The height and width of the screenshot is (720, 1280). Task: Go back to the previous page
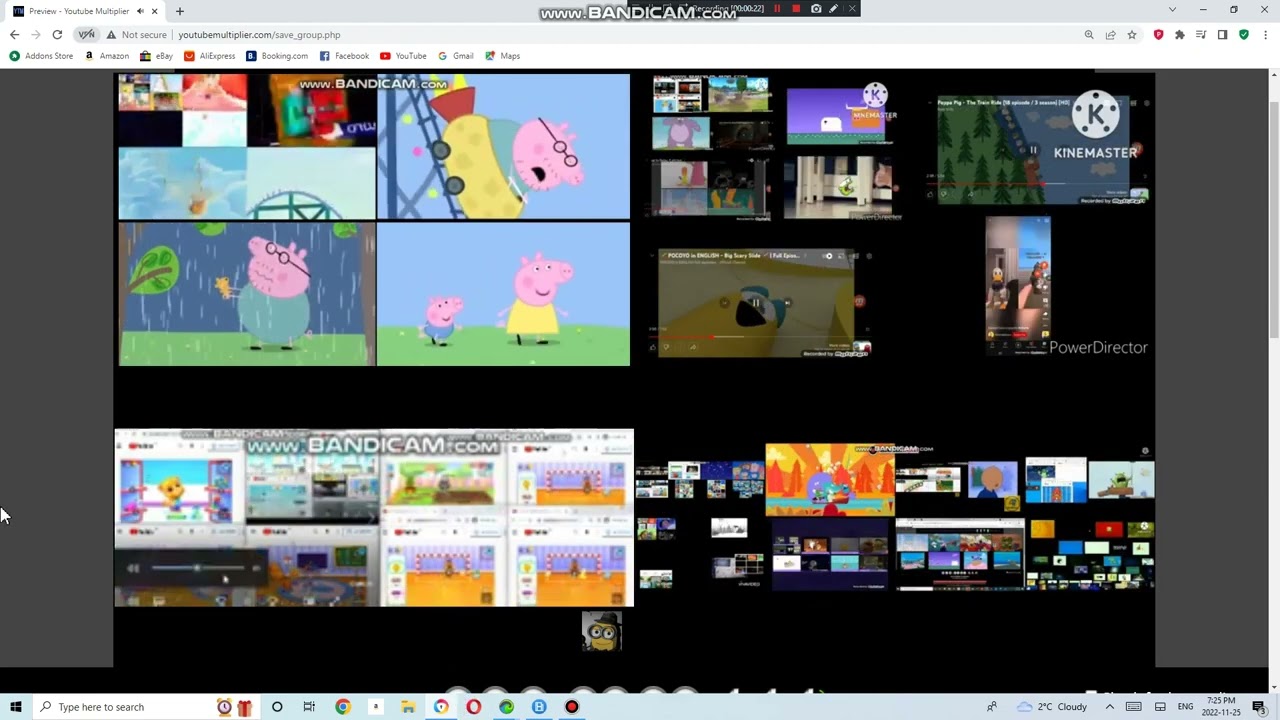pos(14,35)
